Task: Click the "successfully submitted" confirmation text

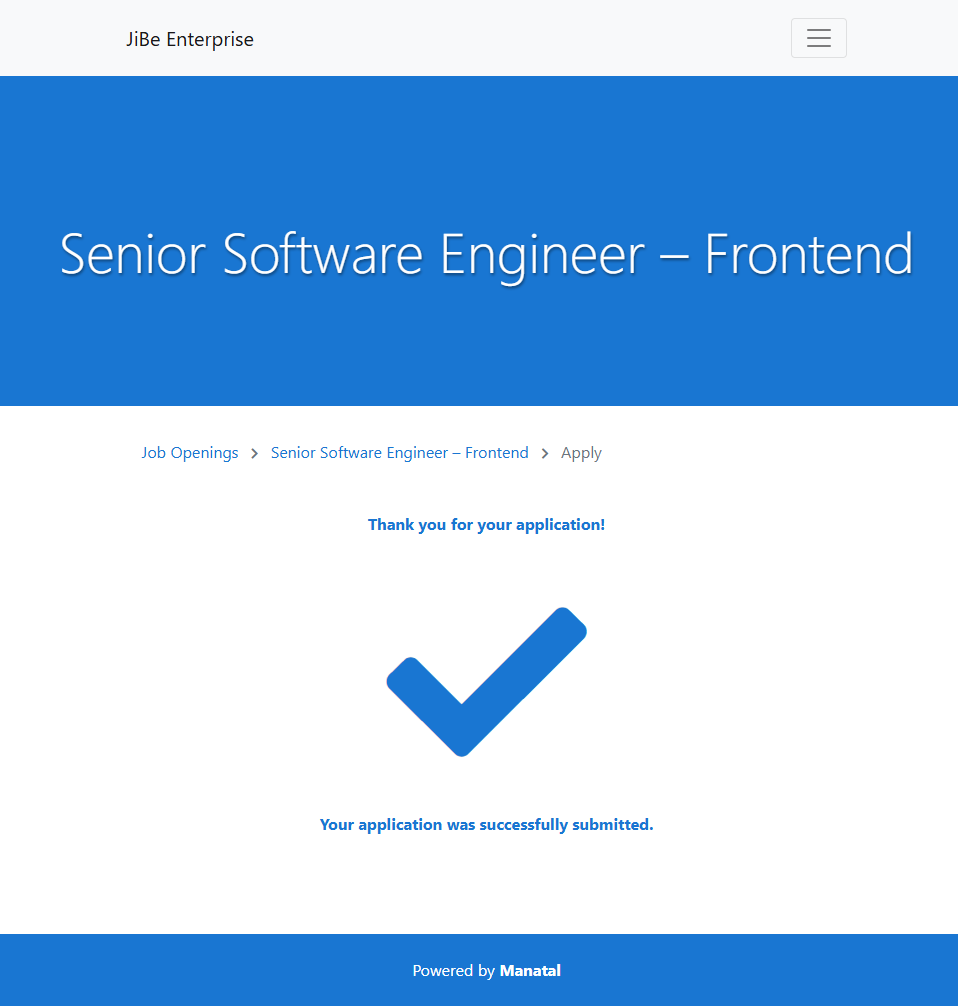Action: click(x=486, y=825)
